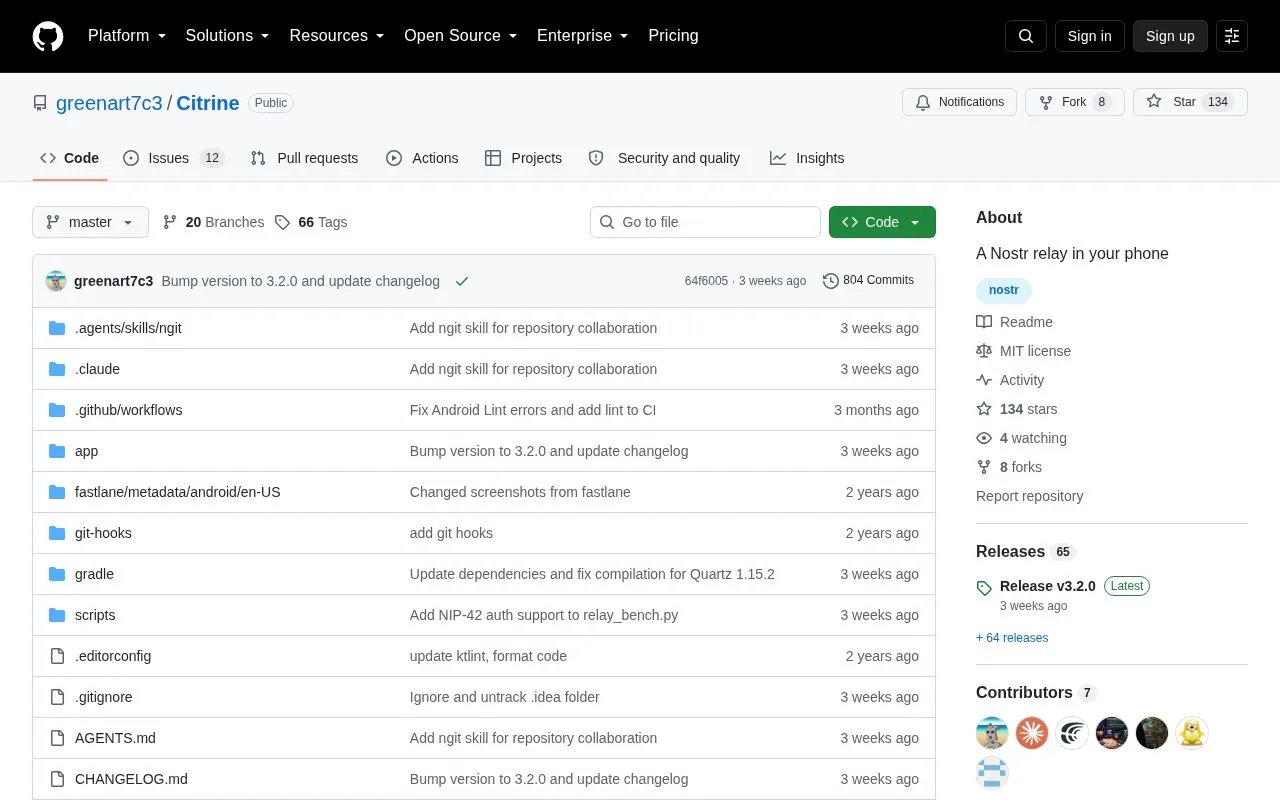Open the GitHub home logo
Image resolution: width=1280 pixels, height=800 pixels.
point(48,36)
